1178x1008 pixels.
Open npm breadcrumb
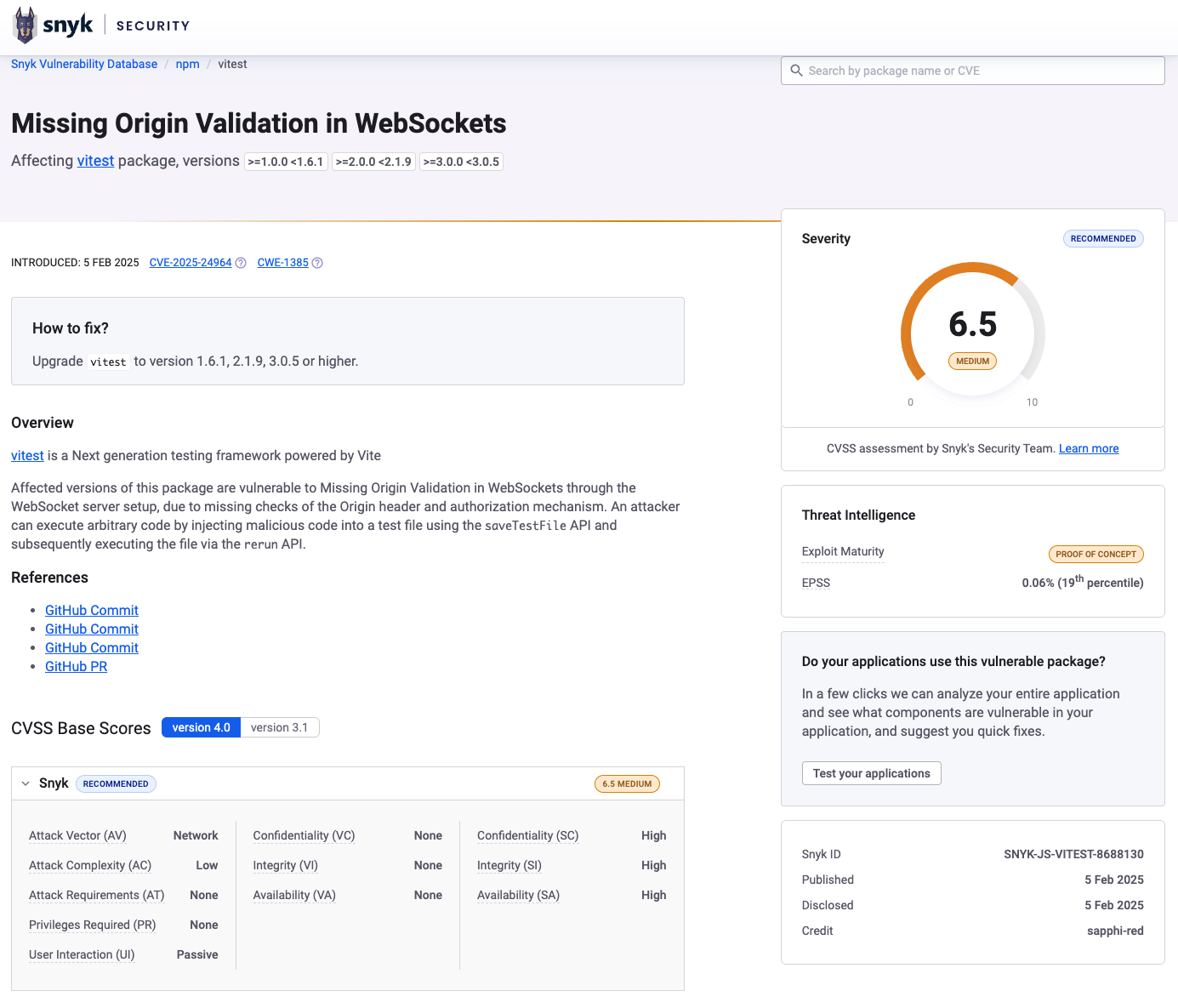click(x=187, y=65)
